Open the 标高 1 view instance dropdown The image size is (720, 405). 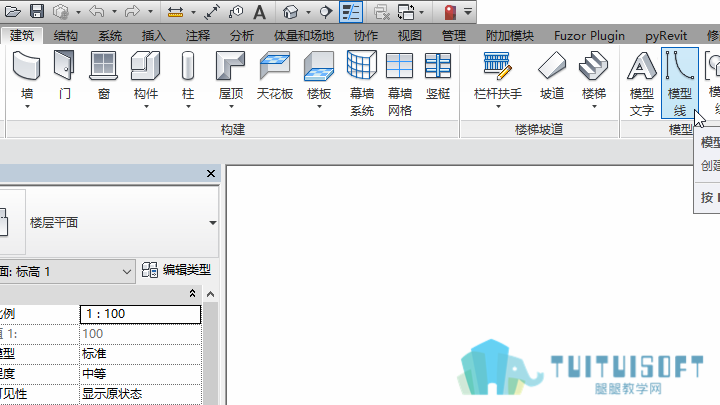(127, 272)
